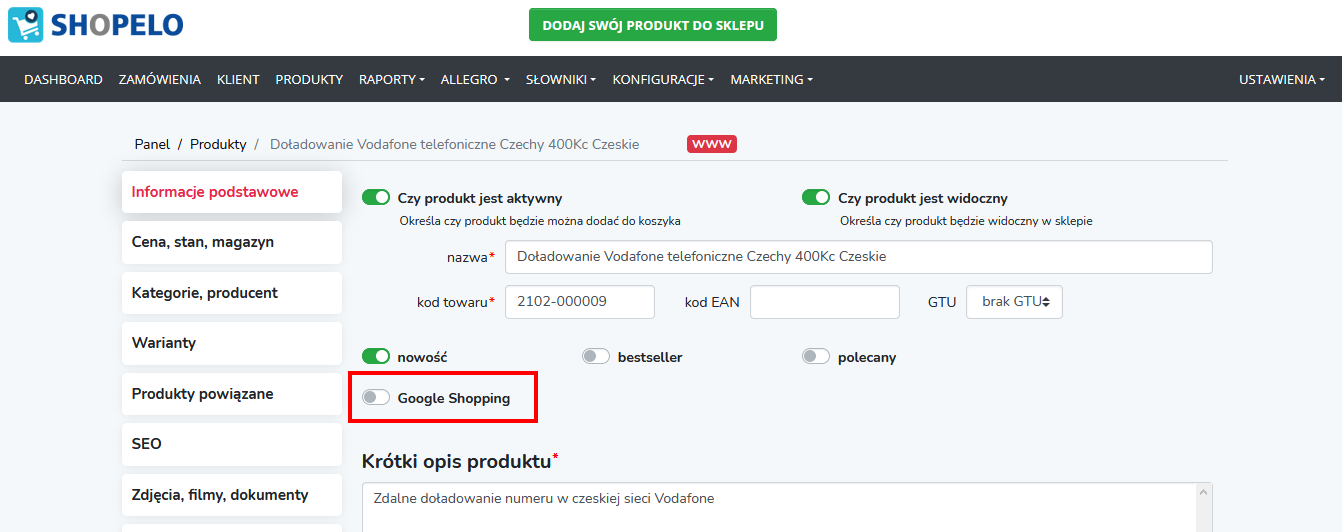Click 'Określa czy produkt będzie widoczny w sklepie'
1342x532 pixels.
click(x=966, y=221)
